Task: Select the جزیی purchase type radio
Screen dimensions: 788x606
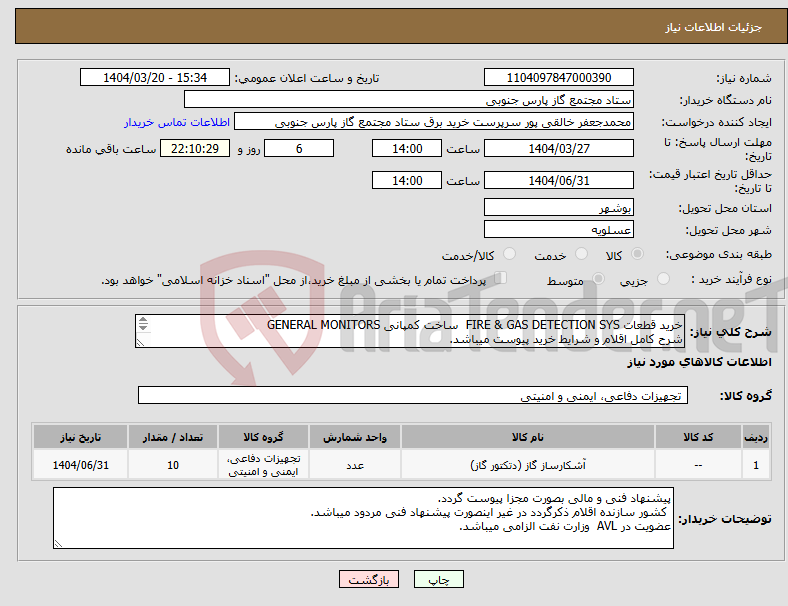Action: click(663, 279)
